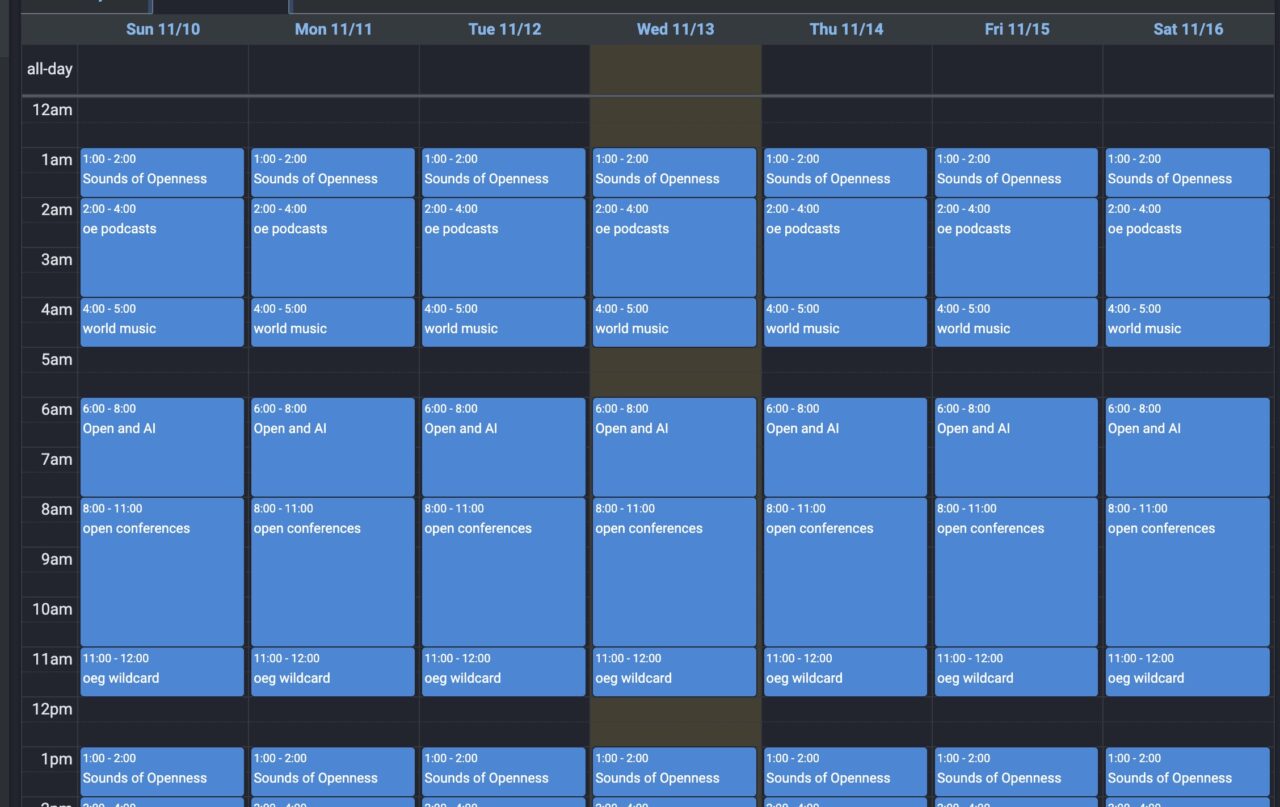The height and width of the screenshot is (807, 1280).
Task: Open the Mon 11/11 day header
Action: click(333, 29)
